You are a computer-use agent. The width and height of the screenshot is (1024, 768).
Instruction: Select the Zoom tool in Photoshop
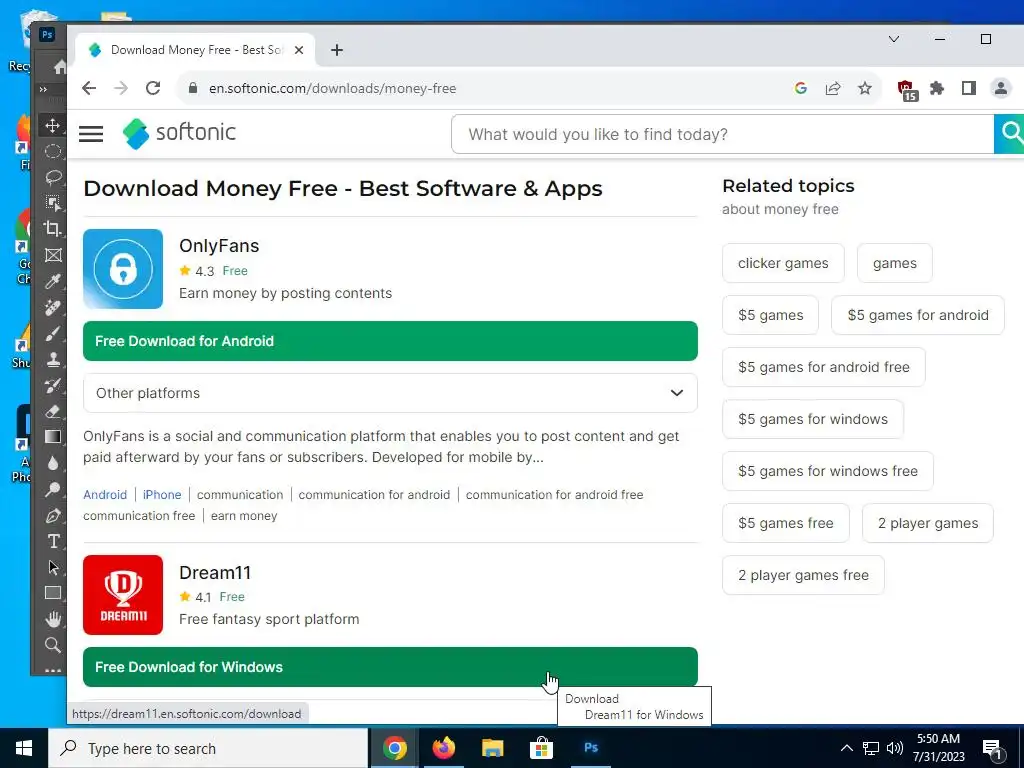pos(53,645)
